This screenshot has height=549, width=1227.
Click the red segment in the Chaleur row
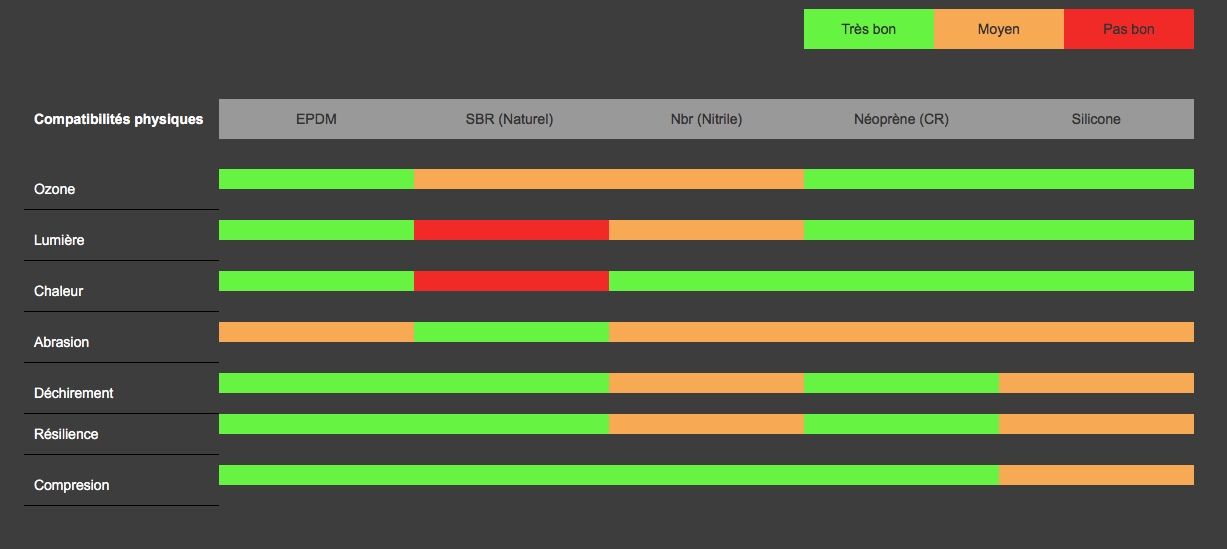tap(511, 281)
